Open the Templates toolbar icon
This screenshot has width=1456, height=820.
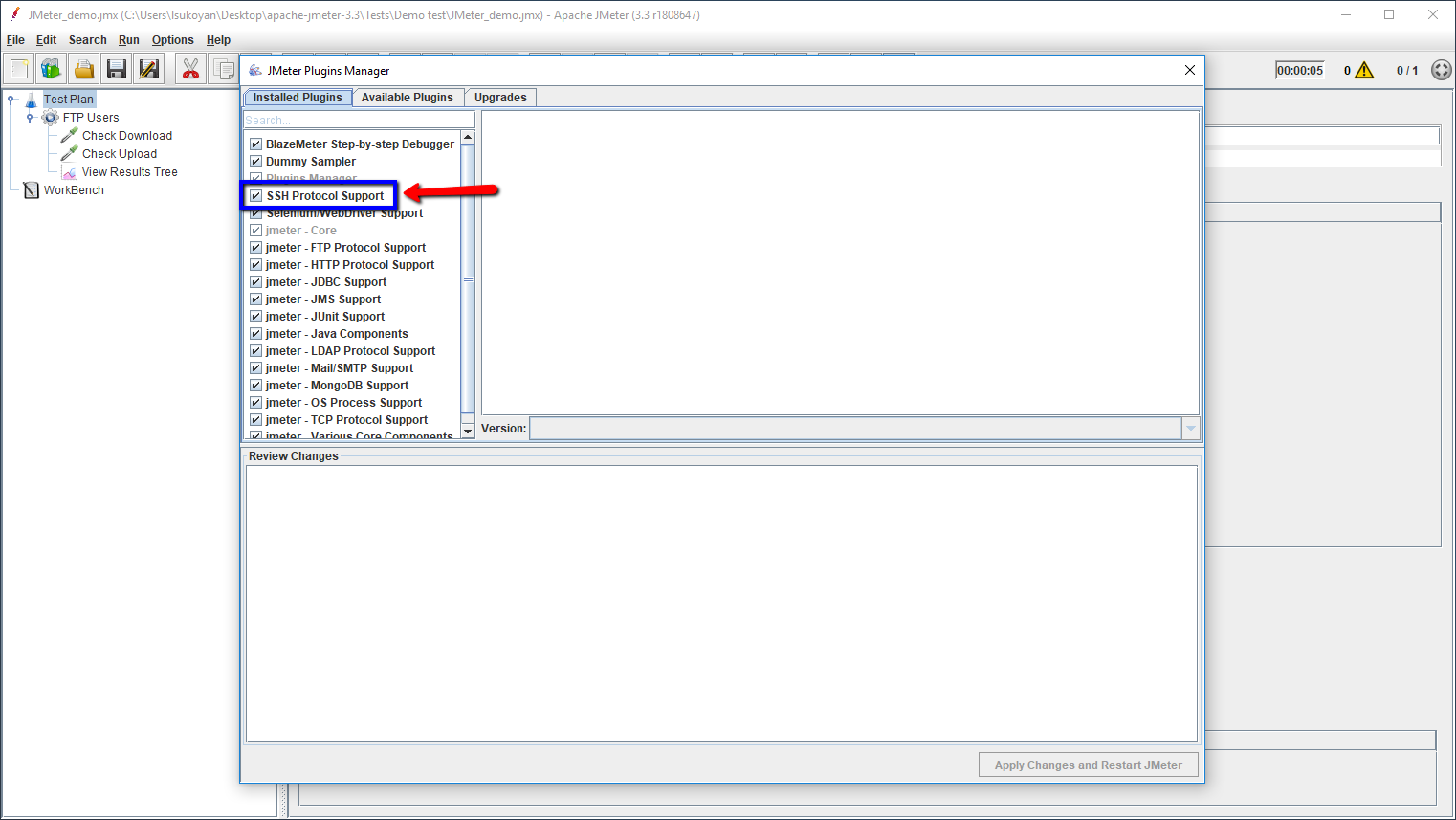pos(52,69)
